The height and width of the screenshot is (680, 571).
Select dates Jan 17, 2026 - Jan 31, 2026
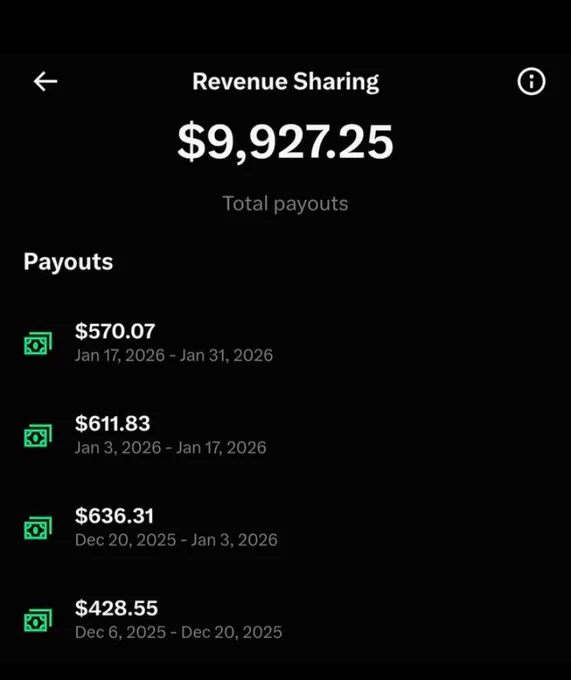pos(174,356)
